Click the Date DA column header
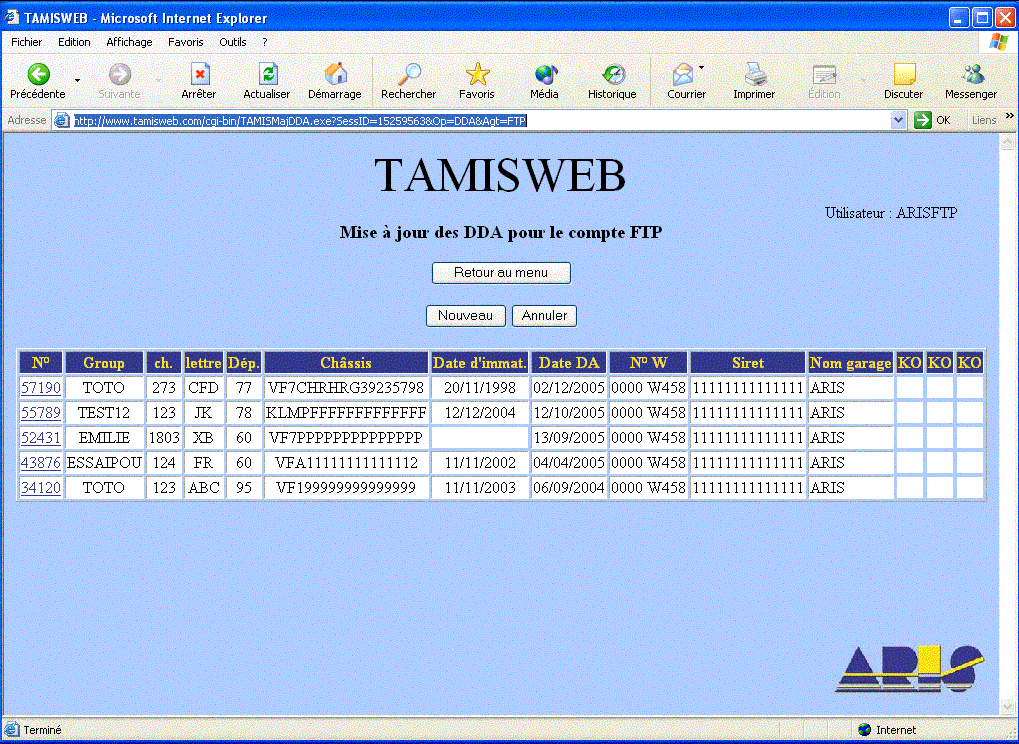 [569, 363]
